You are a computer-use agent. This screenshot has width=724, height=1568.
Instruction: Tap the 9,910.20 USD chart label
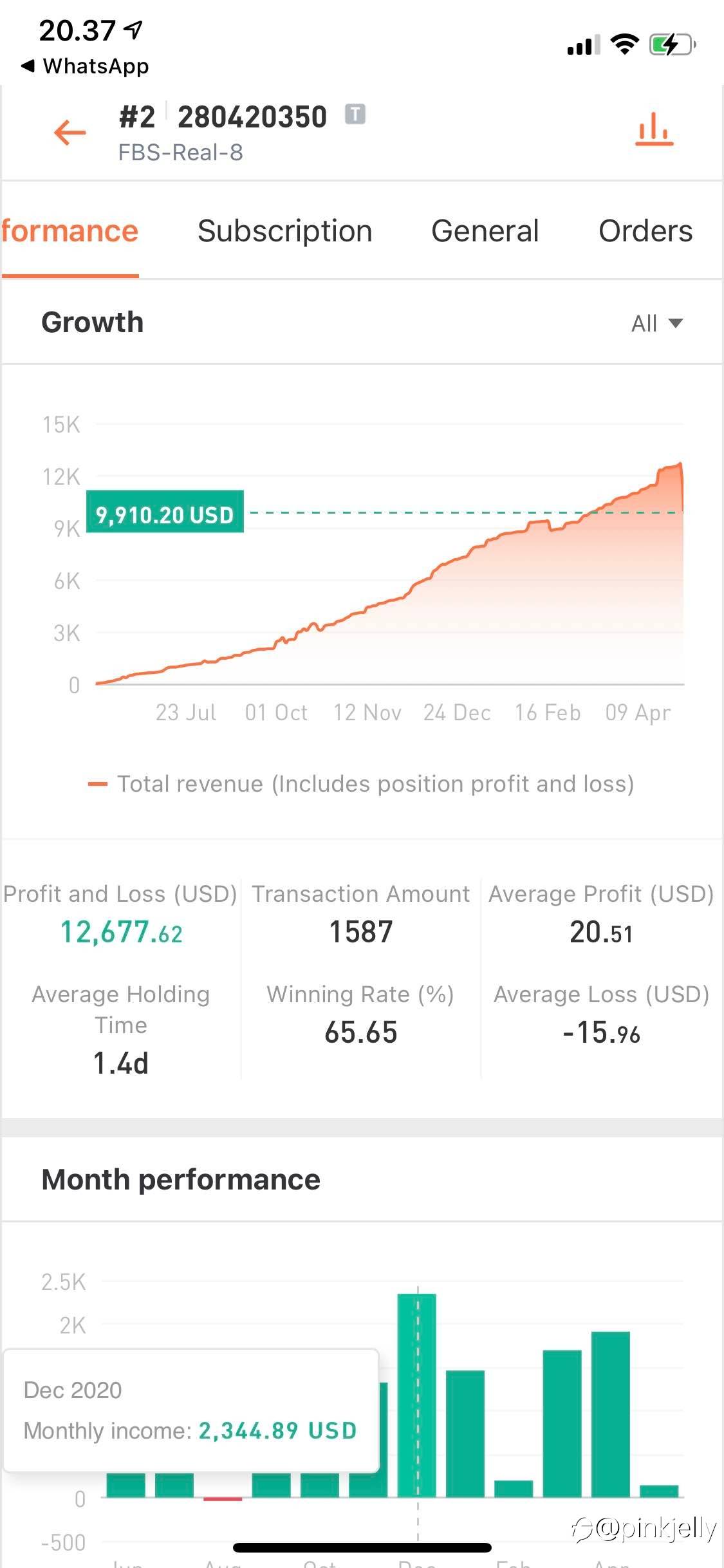pos(165,513)
